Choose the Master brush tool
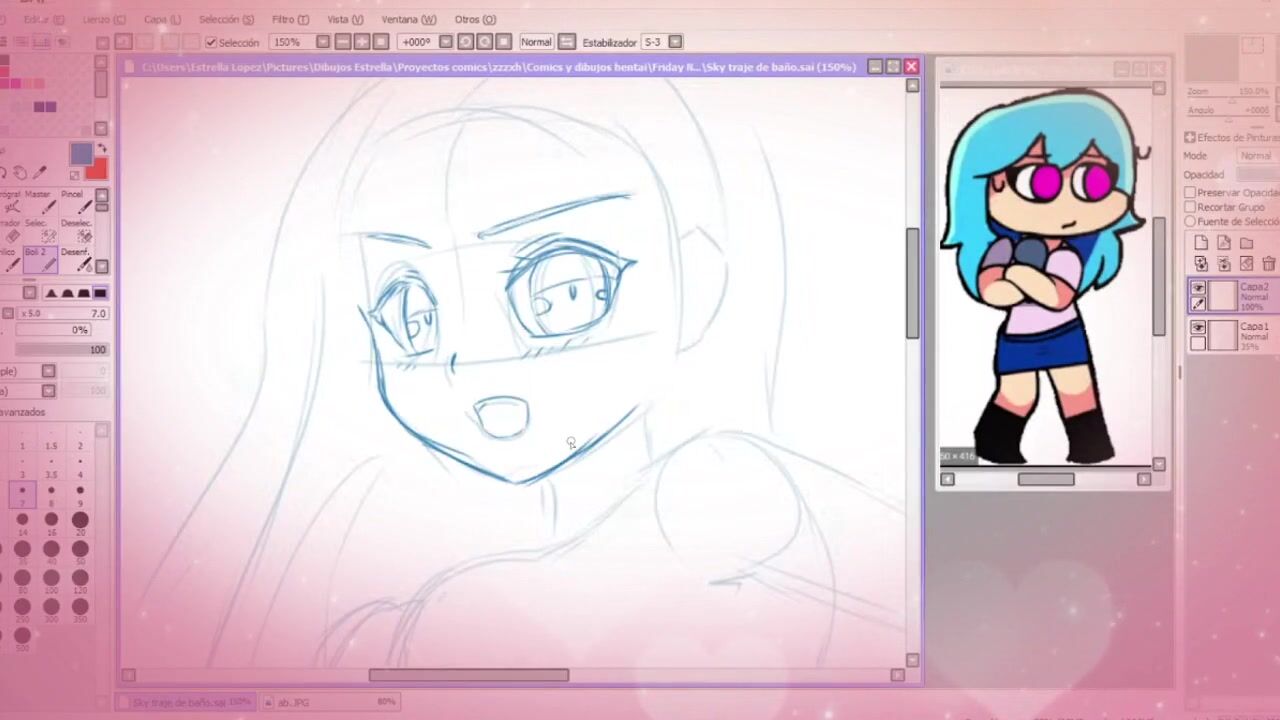 click(38, 201)
